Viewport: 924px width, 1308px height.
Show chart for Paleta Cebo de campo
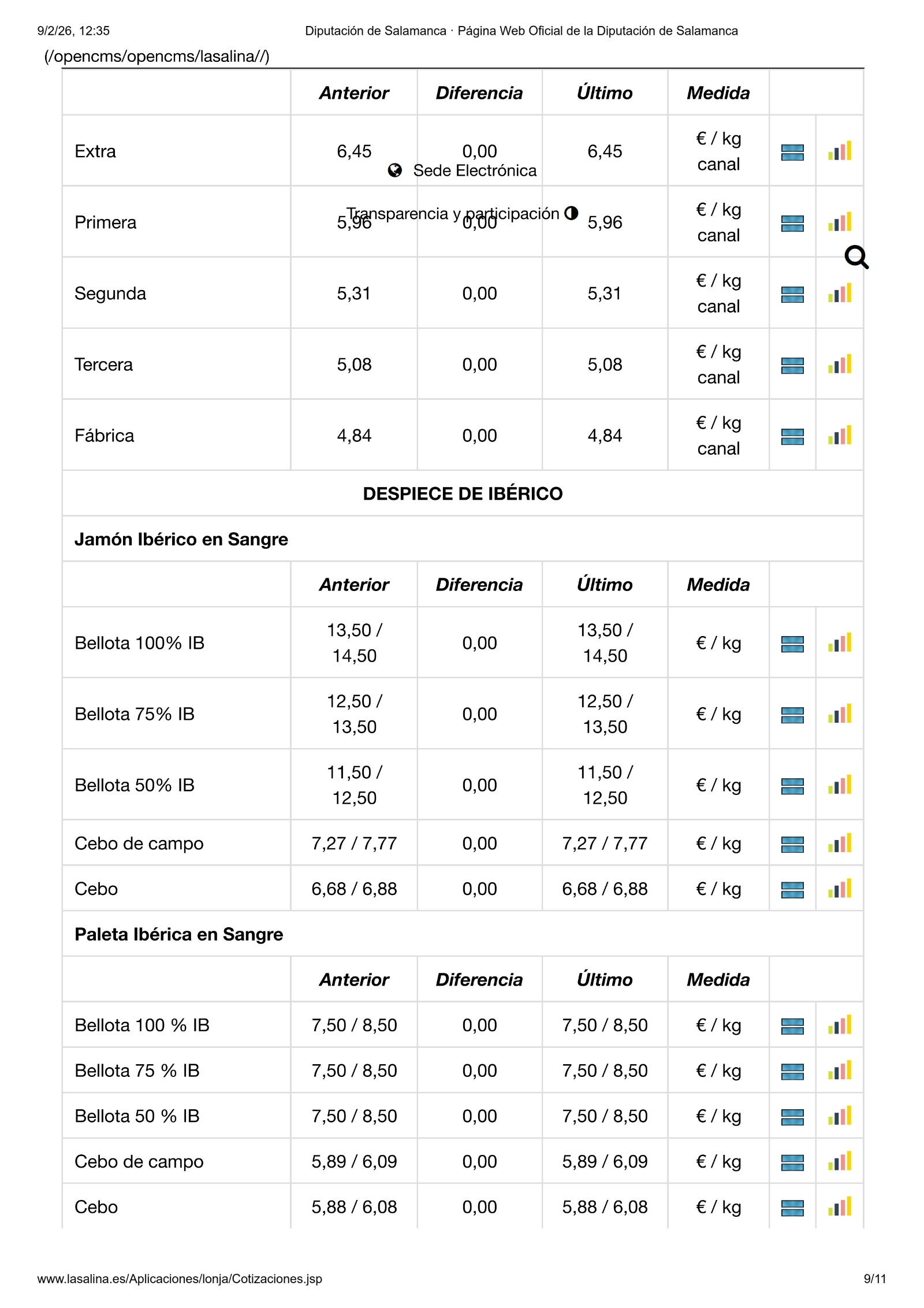click(x=839, y=1161)
